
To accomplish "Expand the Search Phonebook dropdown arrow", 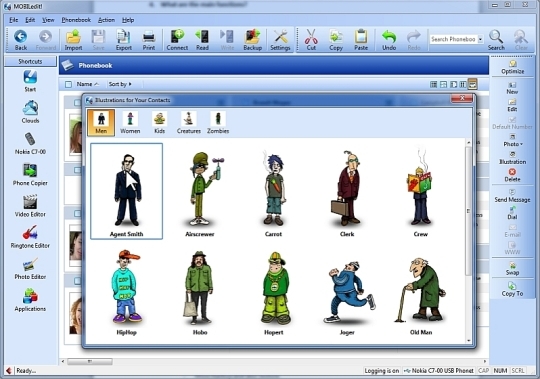I will [x=480, y=39].
